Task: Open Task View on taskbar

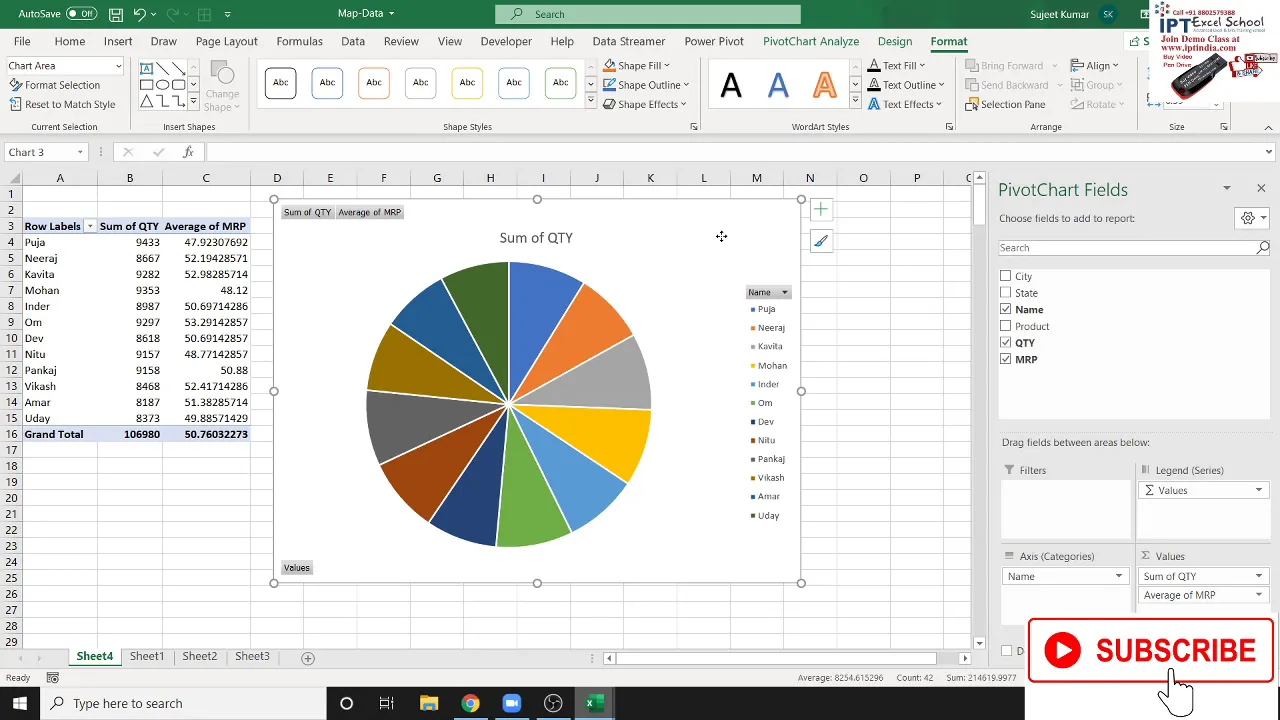Action: tap(386, 703)
